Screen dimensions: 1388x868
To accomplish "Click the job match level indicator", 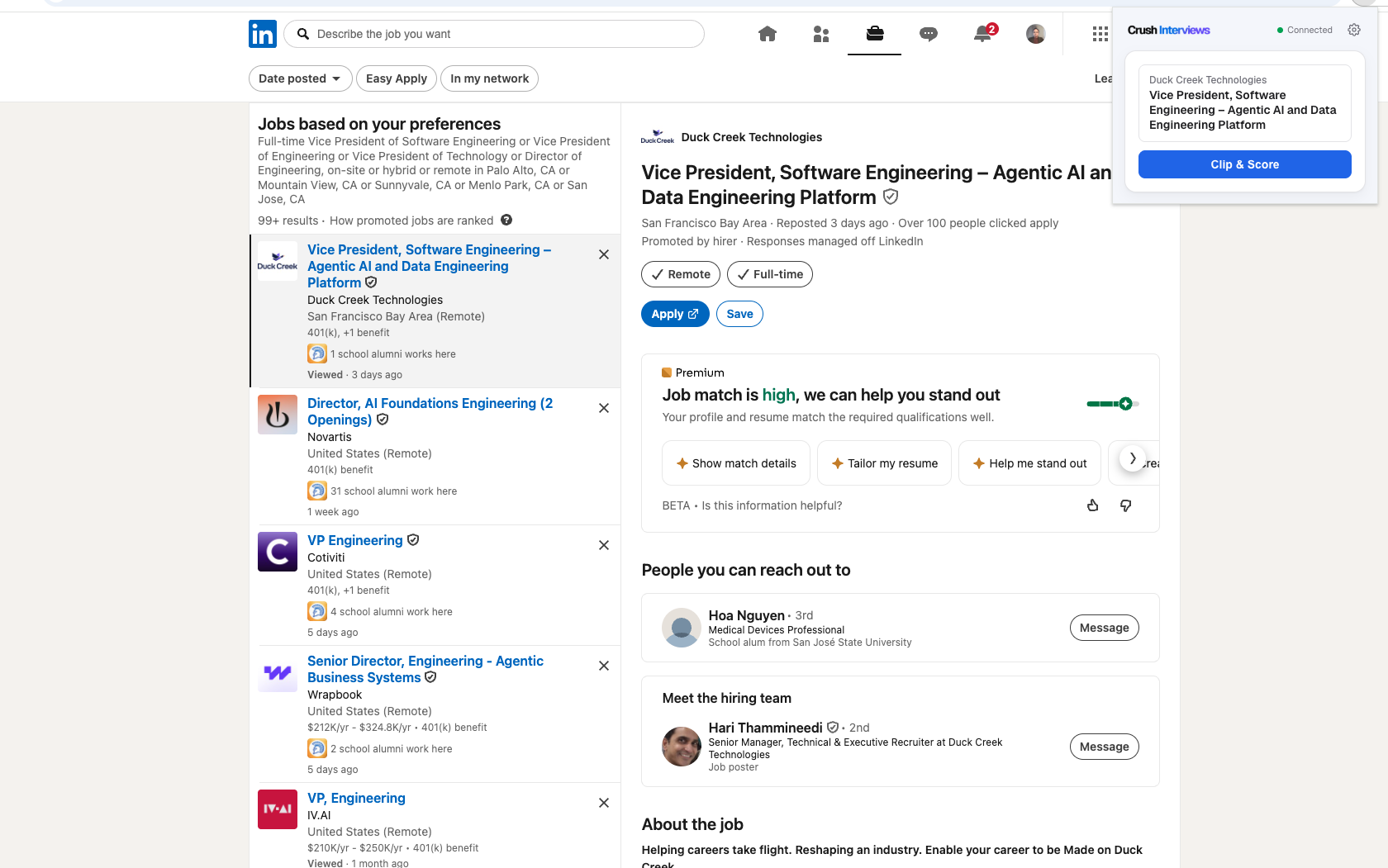I will 1113,404.
